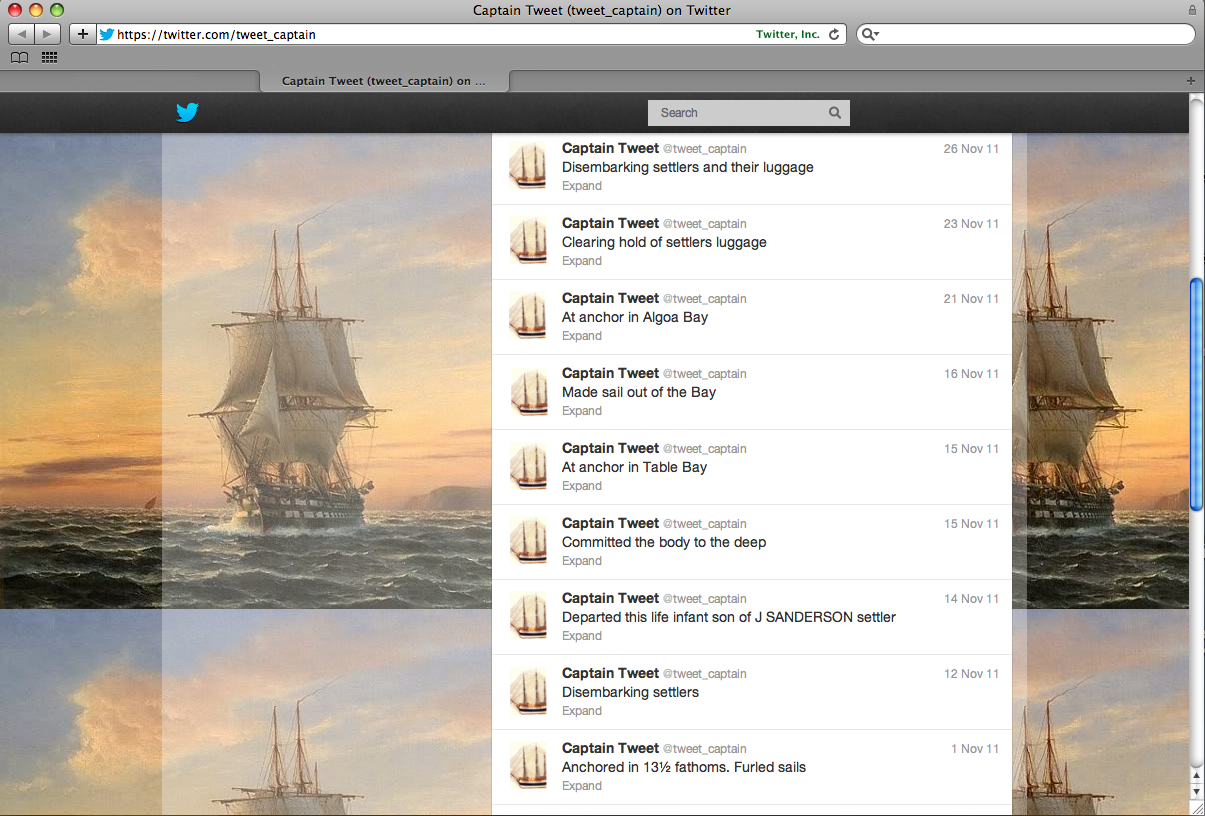Click ship avatar on 'At anchor in Table Bay' tweet
This screenshot has width=1205, height=816.
(x=528, y=465)
